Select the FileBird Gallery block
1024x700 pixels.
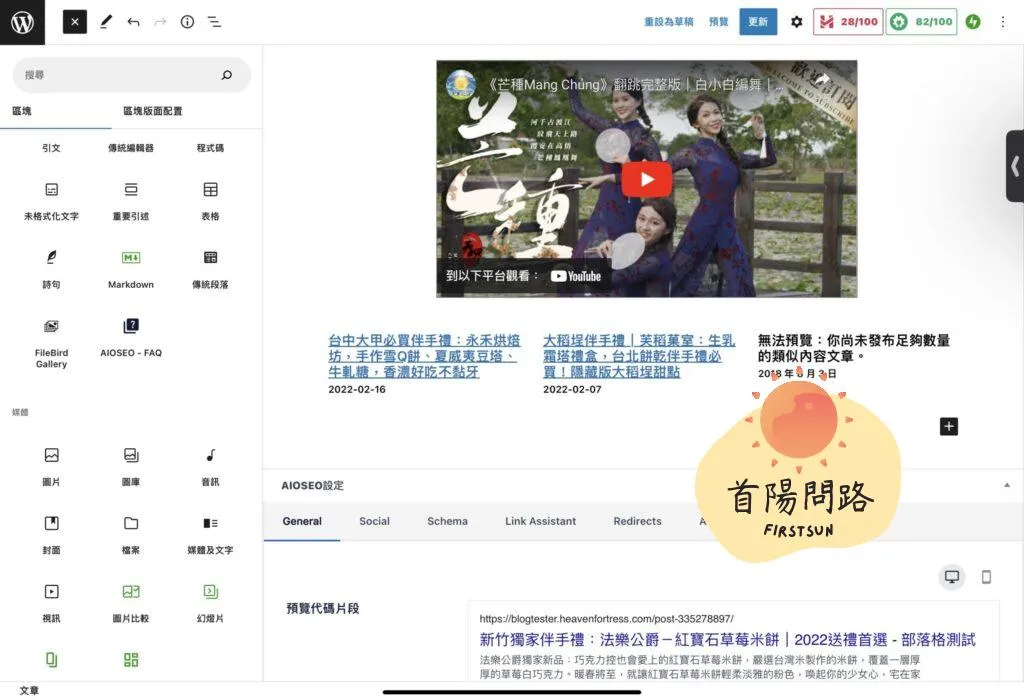point(51,342)
